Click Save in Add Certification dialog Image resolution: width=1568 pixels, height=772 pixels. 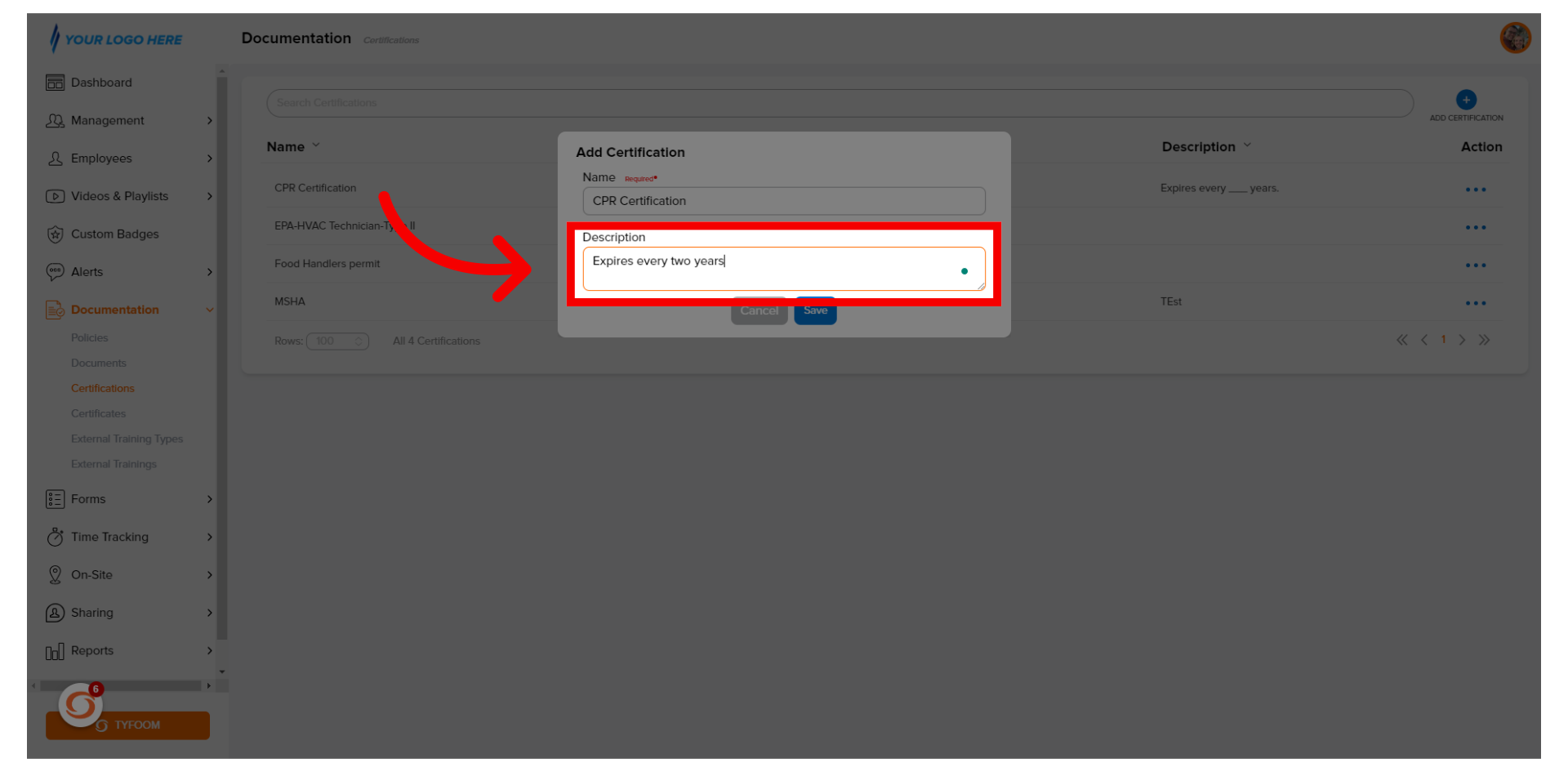click(815, 311)
